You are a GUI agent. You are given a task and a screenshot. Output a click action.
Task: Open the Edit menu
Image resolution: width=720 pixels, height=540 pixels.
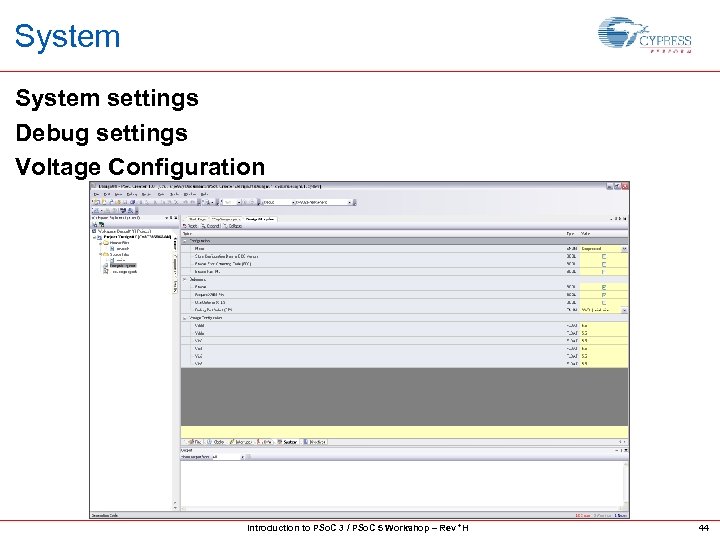tap(107, 194)
